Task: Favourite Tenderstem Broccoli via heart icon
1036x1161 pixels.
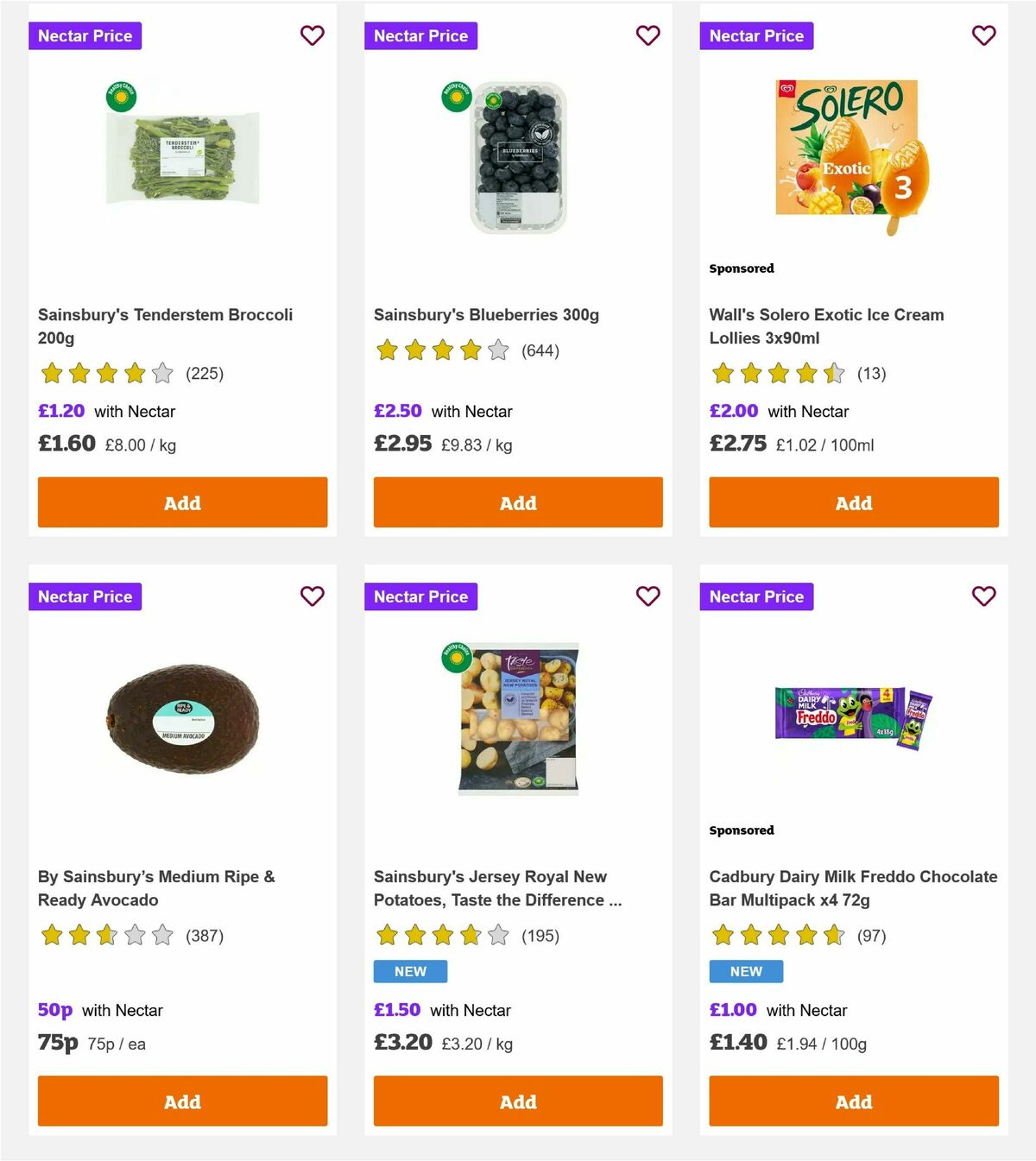Action: [x=312, y=36]
